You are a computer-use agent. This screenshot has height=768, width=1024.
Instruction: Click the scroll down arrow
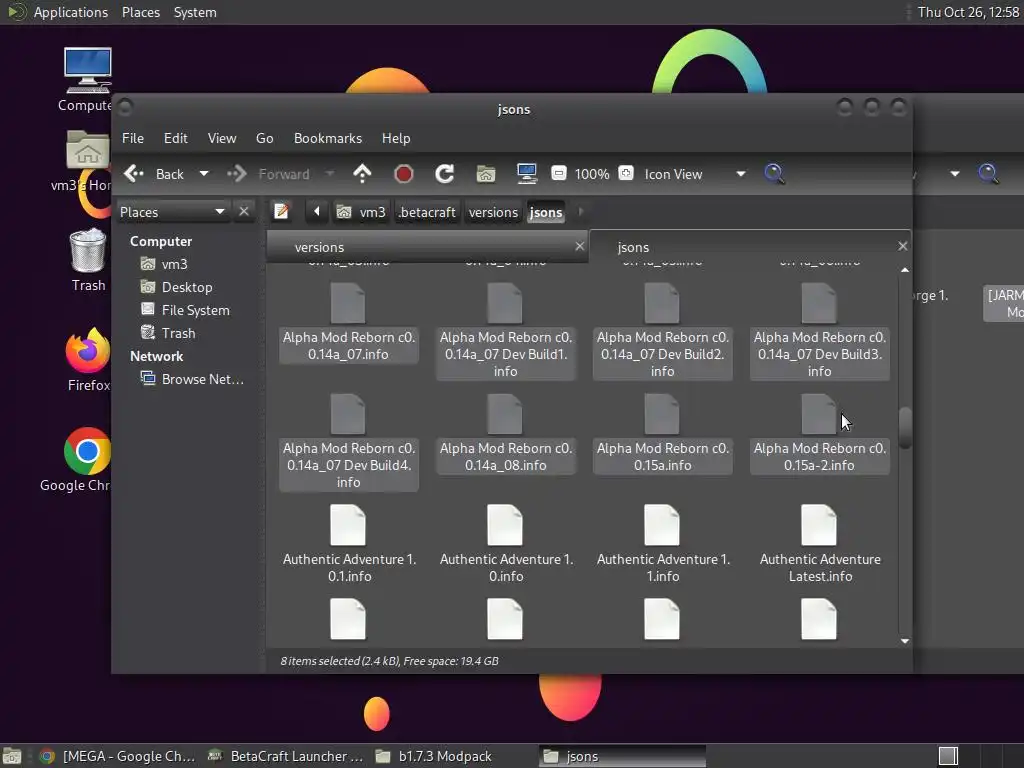[904, 641]
